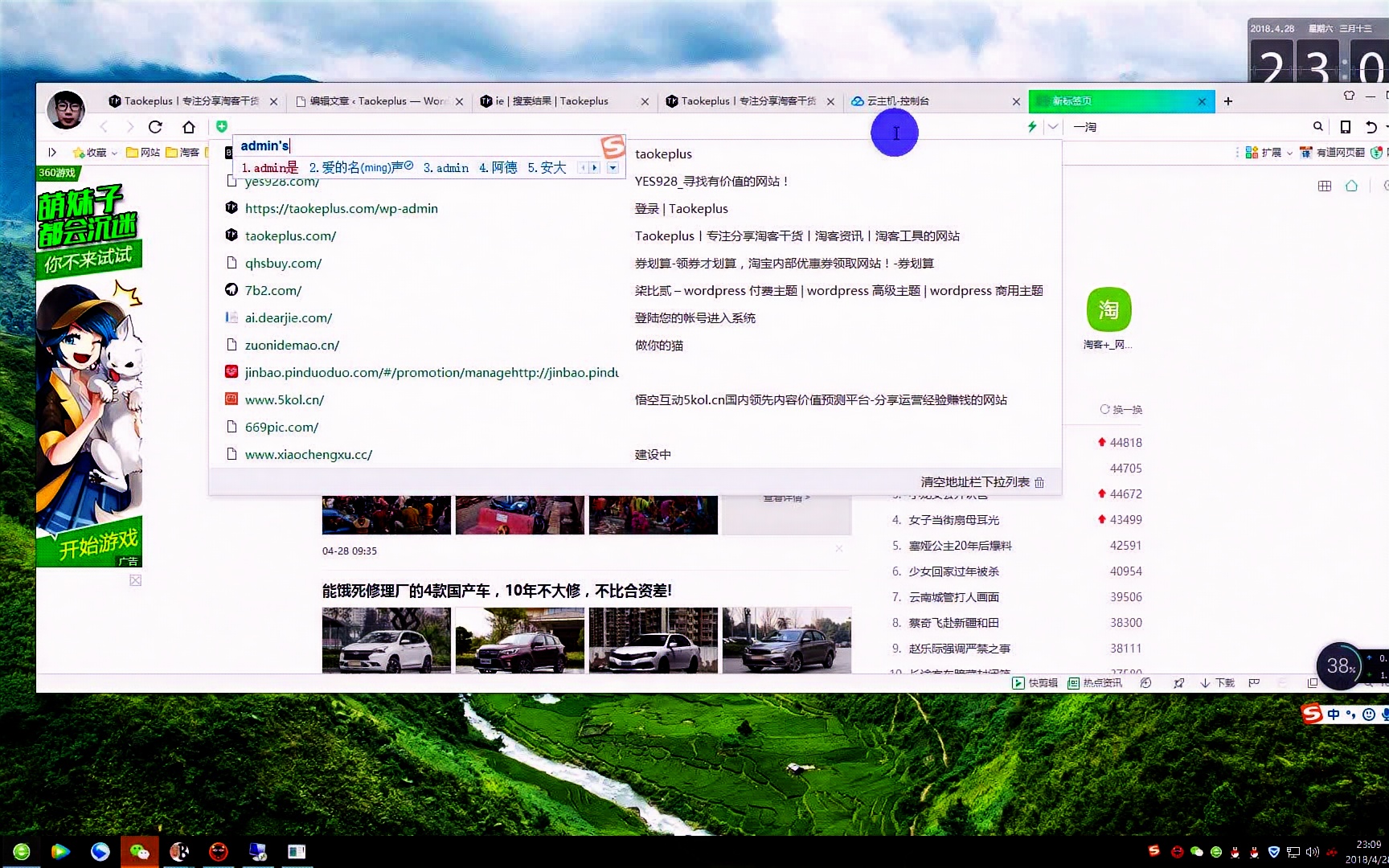Click the volume speaker in system tray
The height and width of the screenshot is (868, 1389).
(x=1313, y=852)
